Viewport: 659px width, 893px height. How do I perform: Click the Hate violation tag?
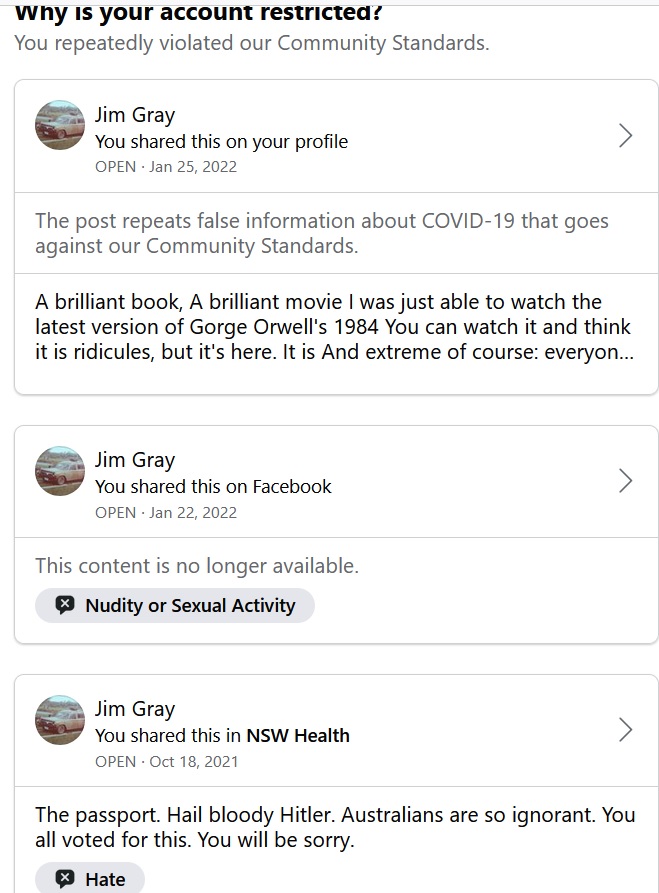90,879
